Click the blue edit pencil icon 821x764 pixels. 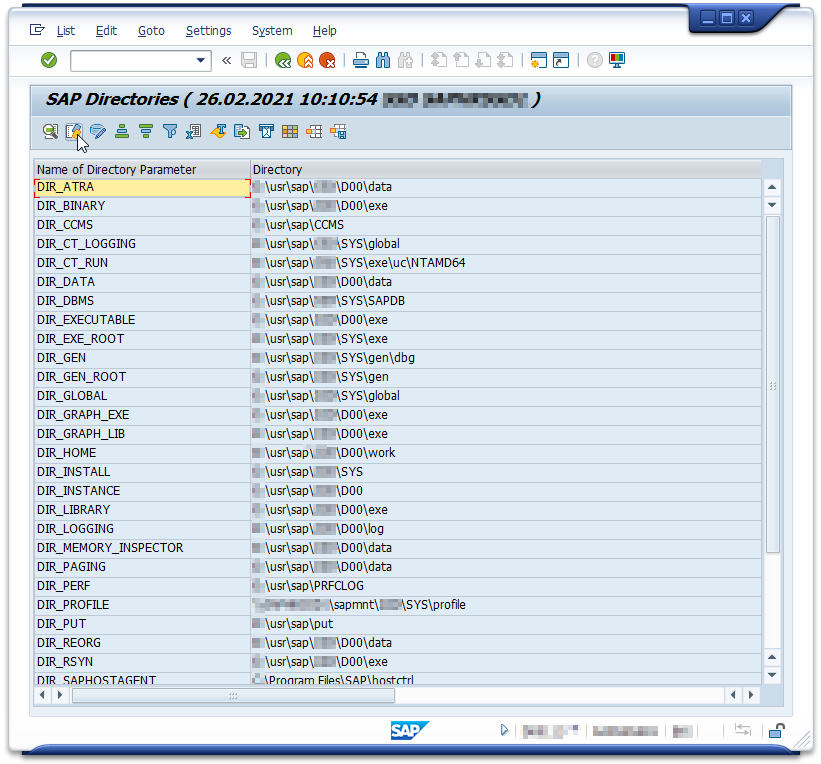(x=98, y=131)
